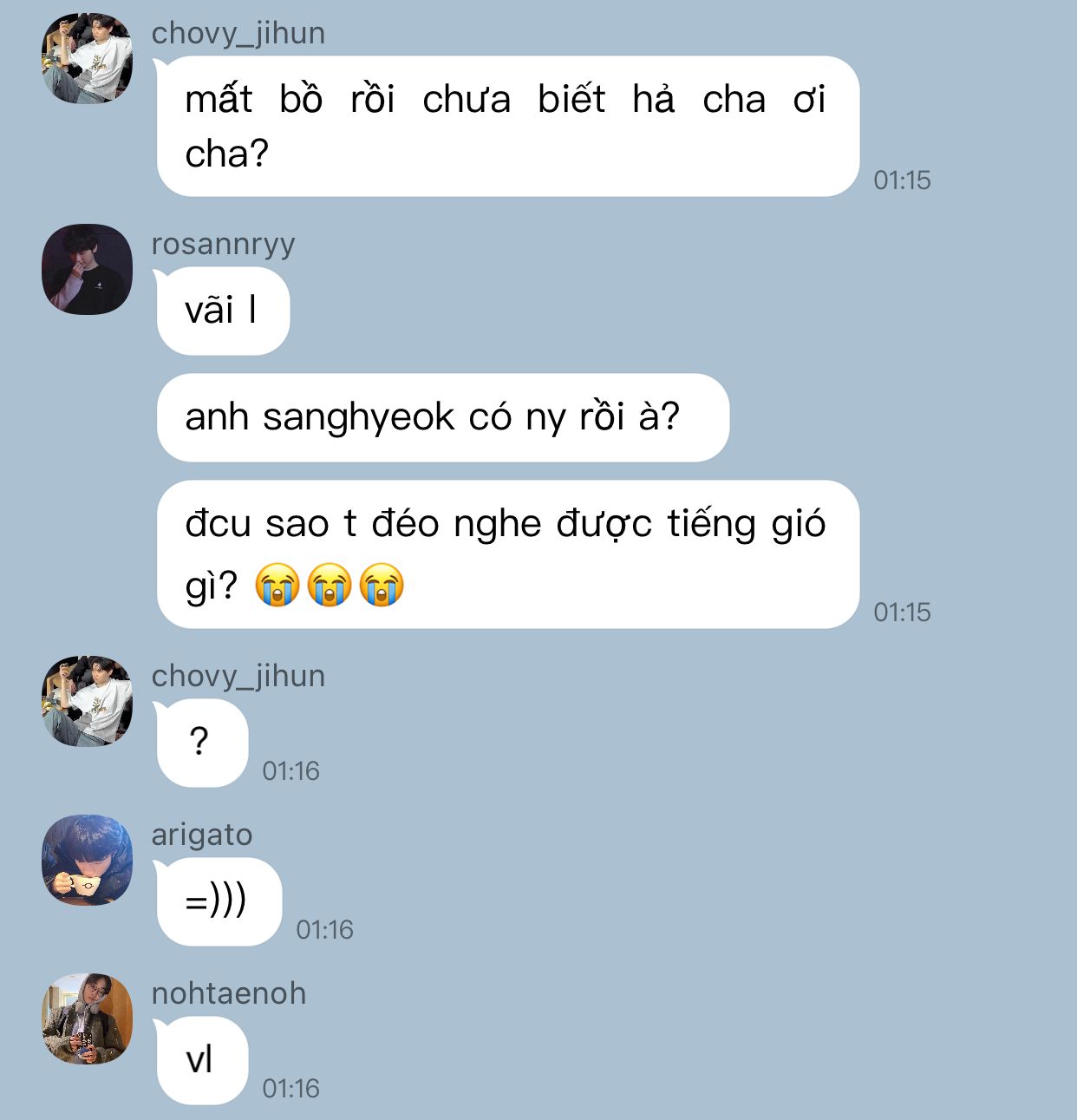Open arigato's avatar with coffee cup
The height and width of the screenshot is (1120, 1077).
tap(87, 860)
